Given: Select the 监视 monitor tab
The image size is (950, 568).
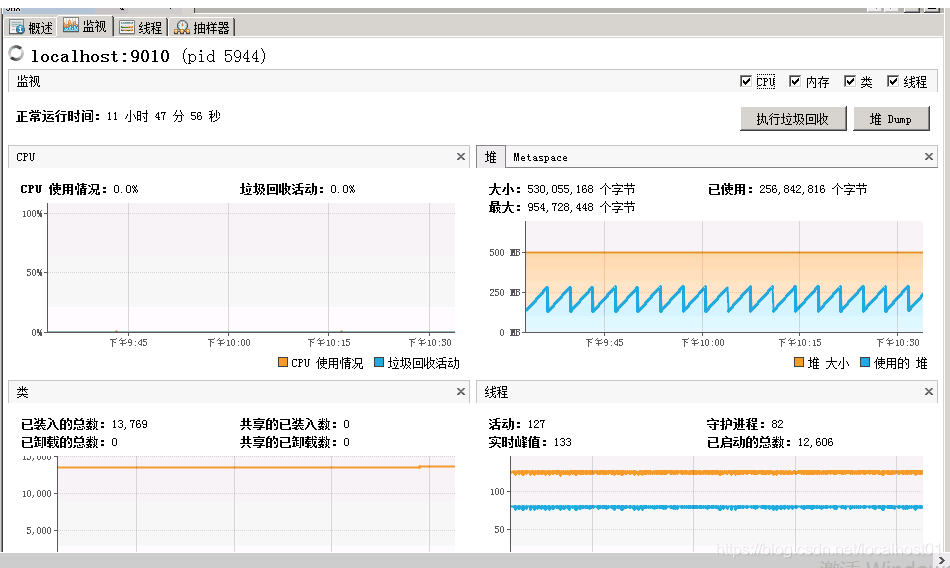Looking at the screenshot, I should click(x=85, y=26).
